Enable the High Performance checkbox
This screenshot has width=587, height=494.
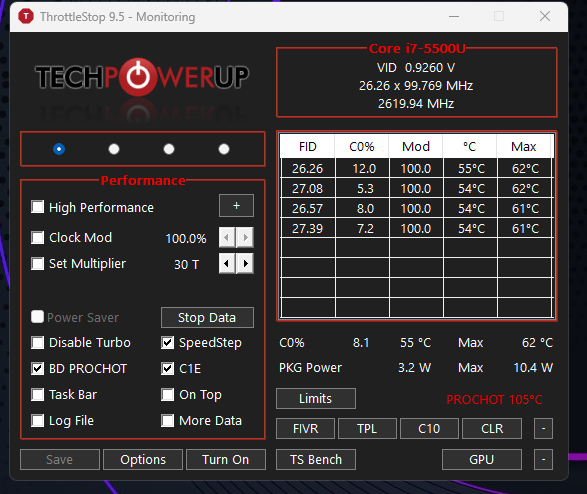pyautogui.click(x=37, y=207)
